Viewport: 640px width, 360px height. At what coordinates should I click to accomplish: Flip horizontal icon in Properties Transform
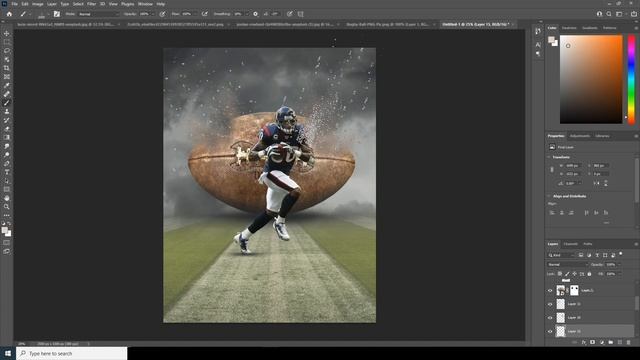[x=596, y=183]
